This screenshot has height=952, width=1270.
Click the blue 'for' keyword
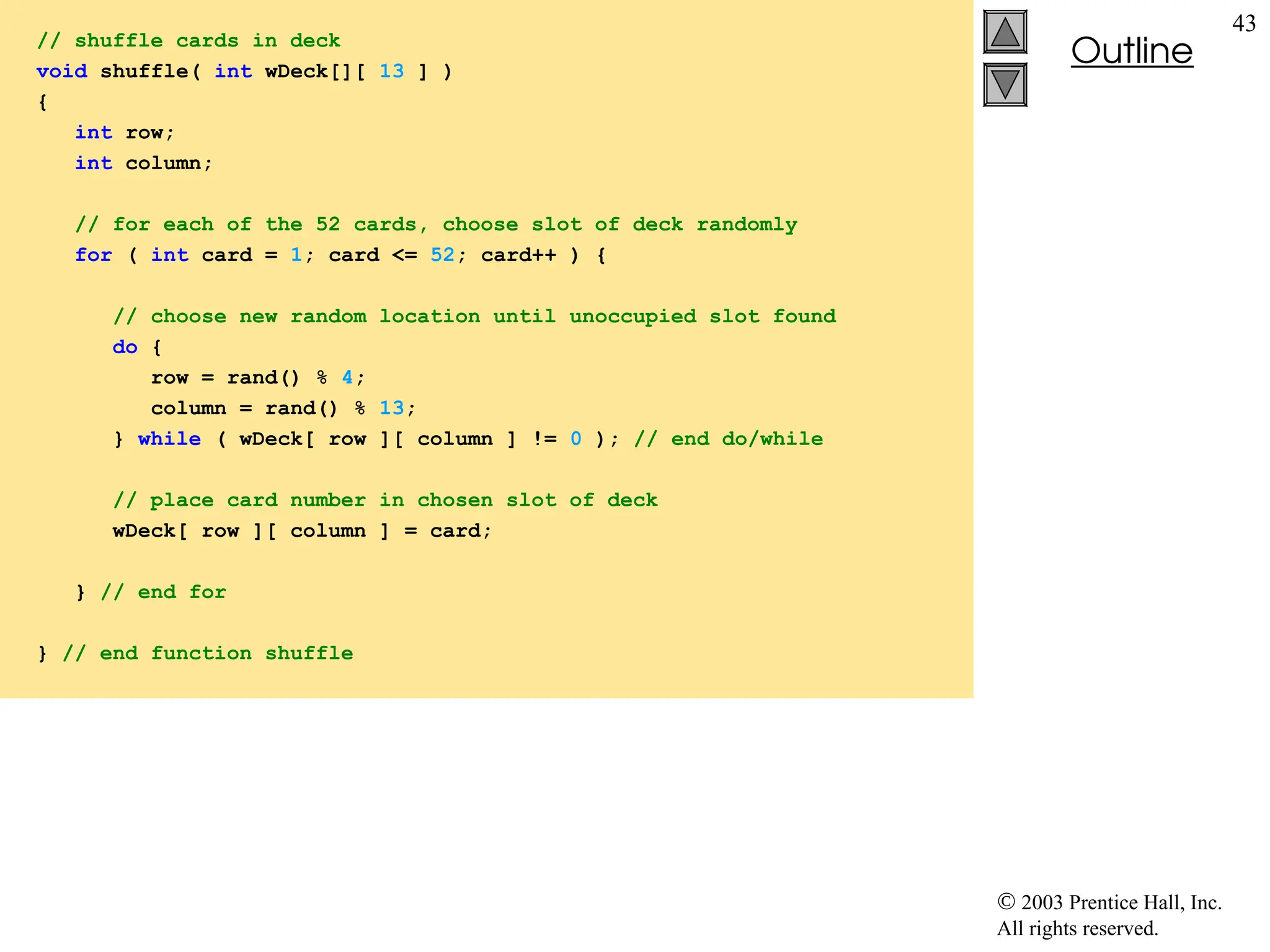94,255
